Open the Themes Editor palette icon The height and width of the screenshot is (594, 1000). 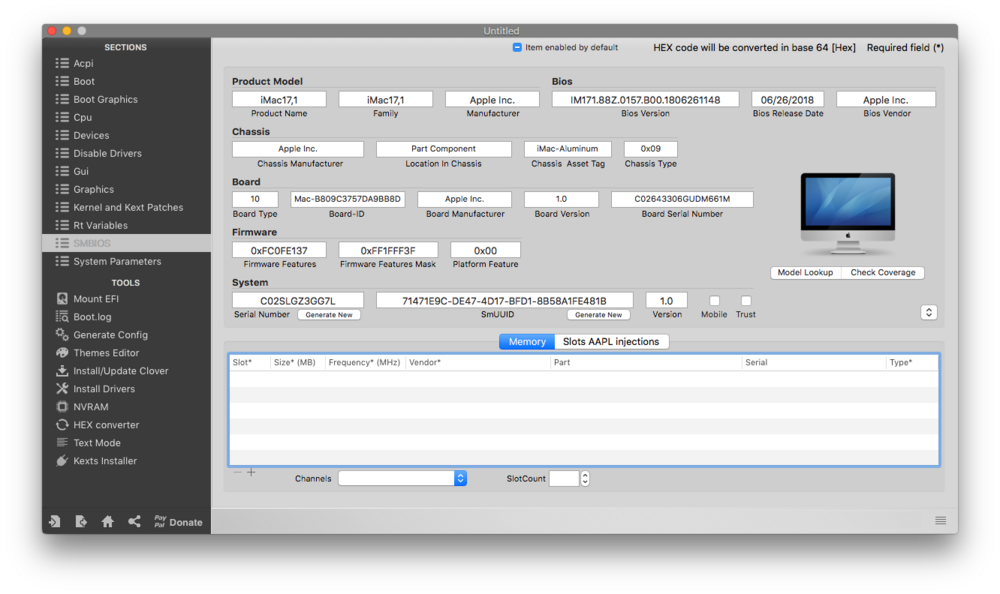[62, 353]
